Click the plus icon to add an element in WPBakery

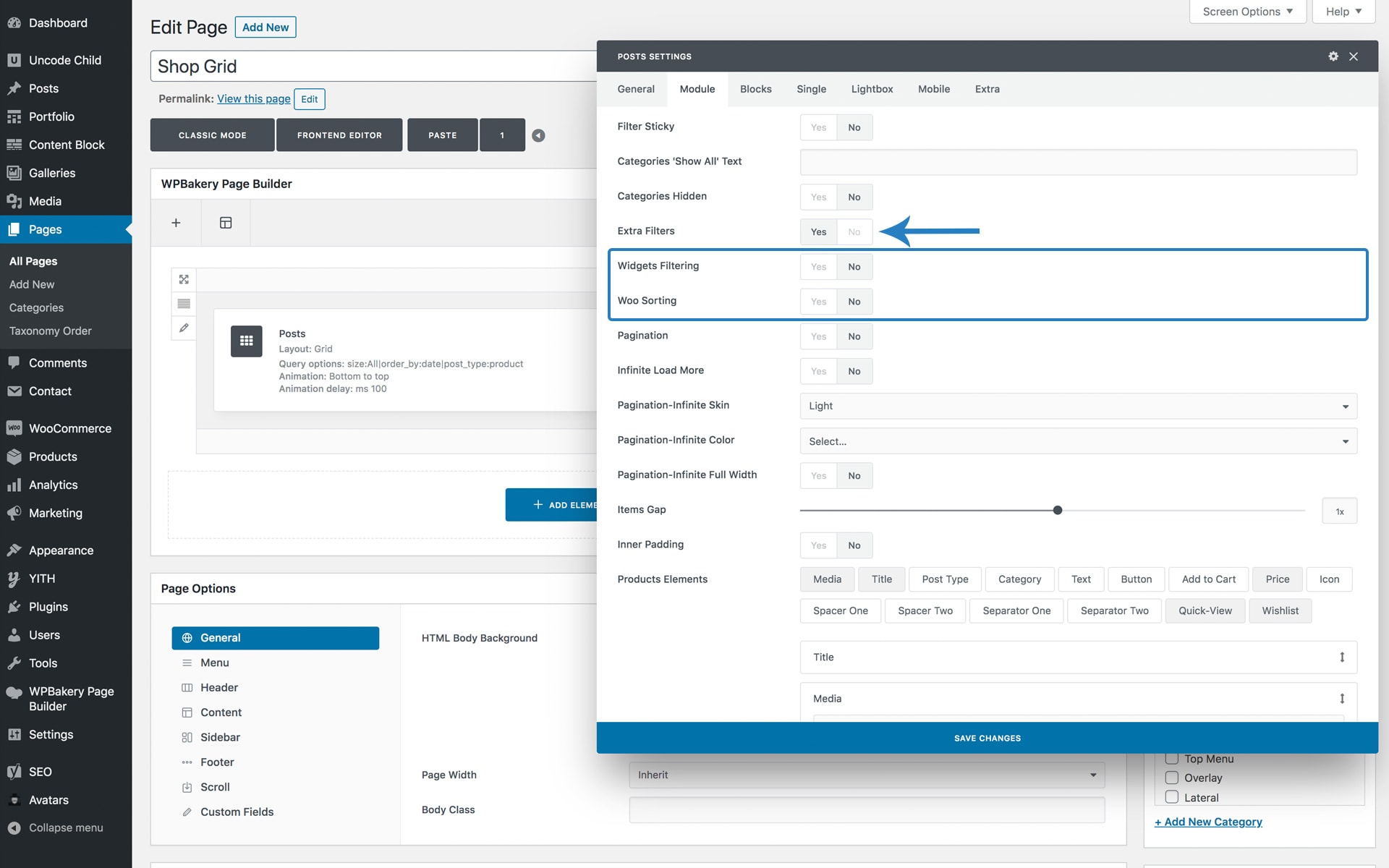[176, 223]
